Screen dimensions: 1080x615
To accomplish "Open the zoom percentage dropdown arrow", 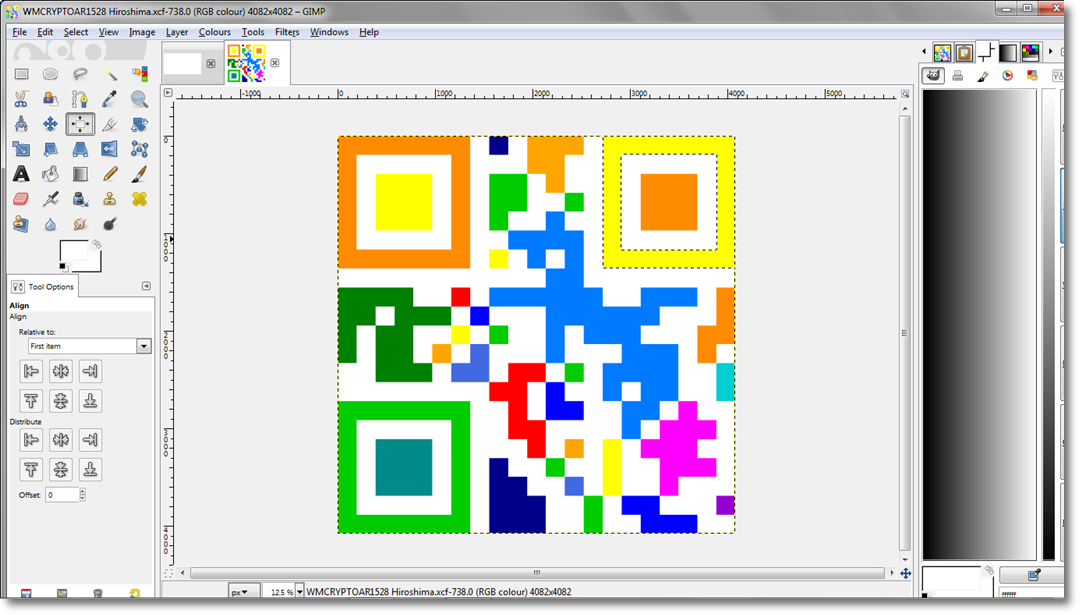I will click(x=299, y=592).
